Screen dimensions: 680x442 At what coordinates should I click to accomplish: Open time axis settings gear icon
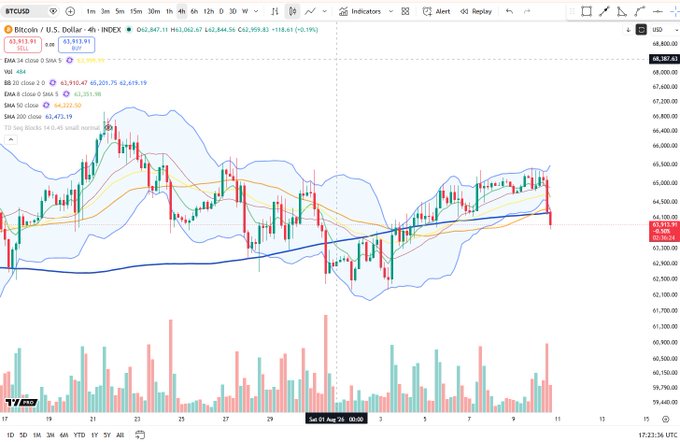pos(665,419)
